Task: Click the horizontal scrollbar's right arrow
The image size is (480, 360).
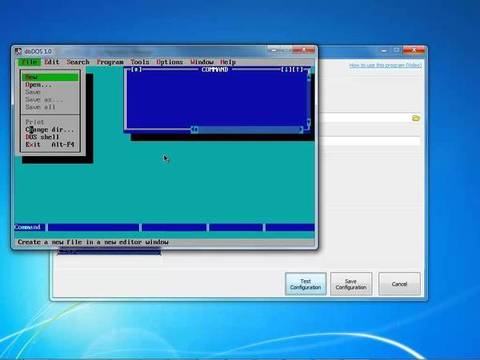Action: click(301, 130)
